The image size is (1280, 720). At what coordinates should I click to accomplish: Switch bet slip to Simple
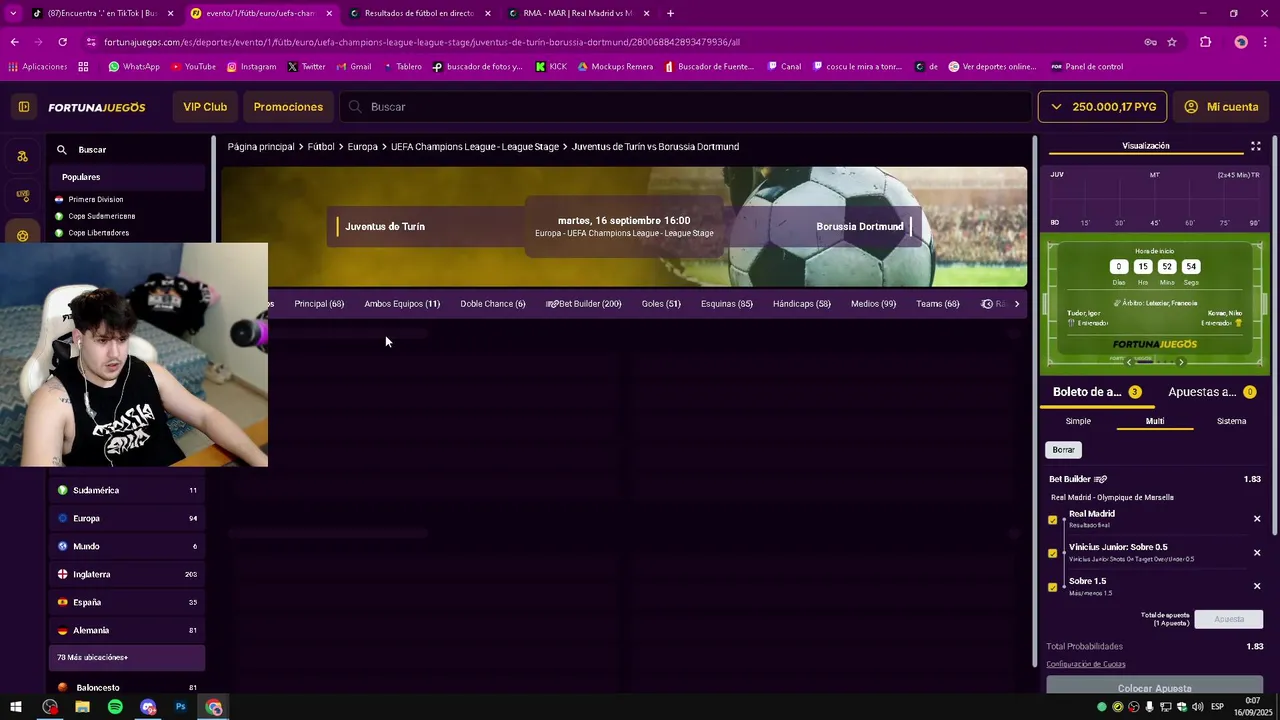[1078, 421]
